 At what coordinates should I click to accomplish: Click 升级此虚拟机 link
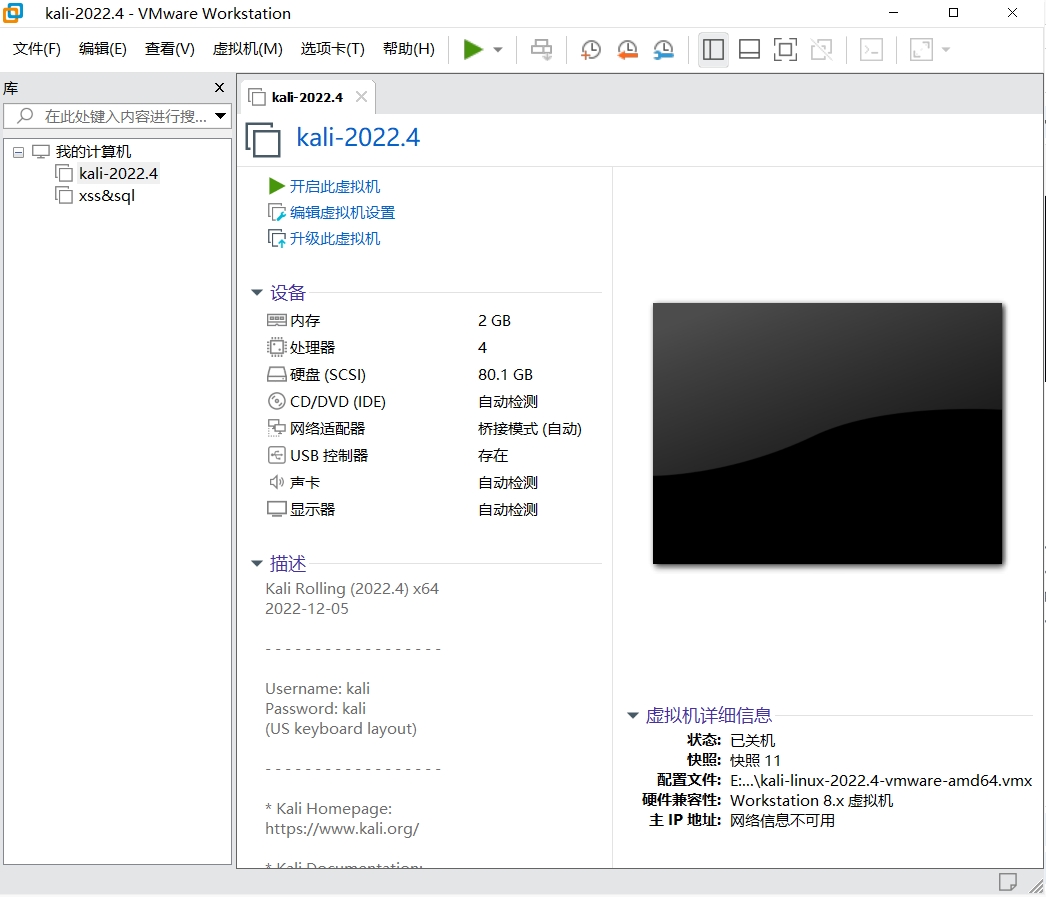(334, 238)
